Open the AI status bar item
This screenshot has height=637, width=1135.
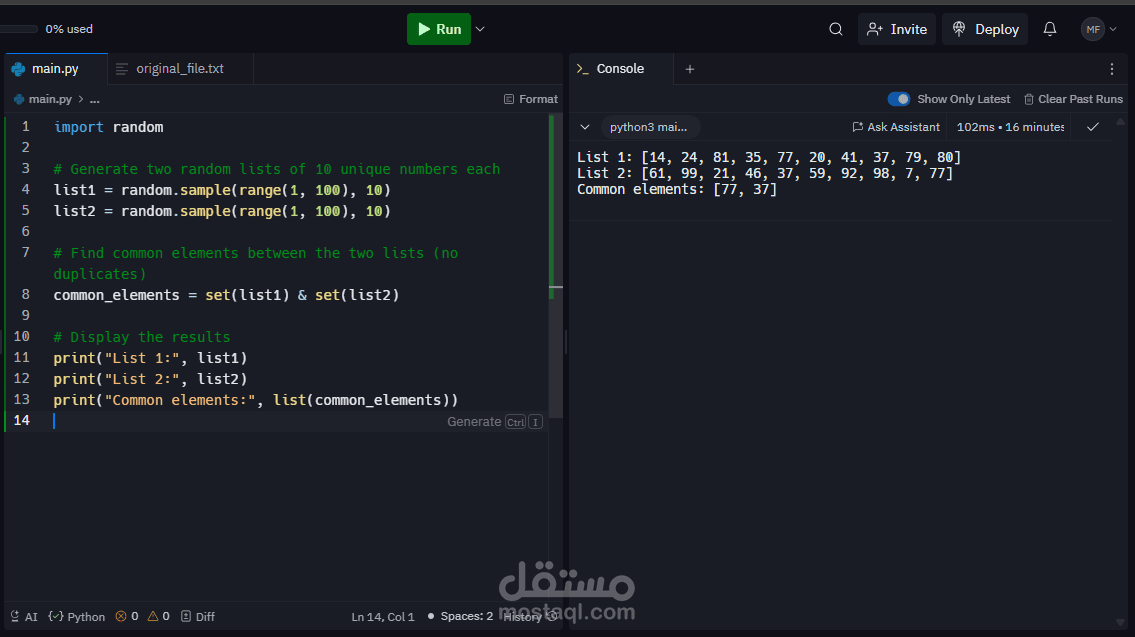coord(24,617)
